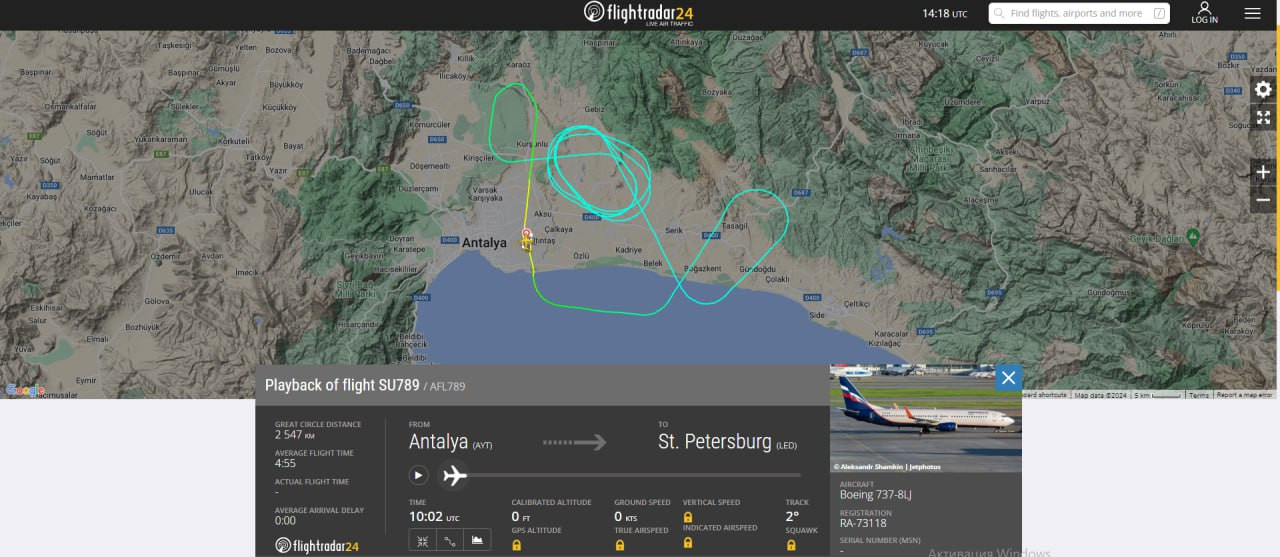Zoom out with the minus button
This screenshot has height=557, width=1280.
1263,199
